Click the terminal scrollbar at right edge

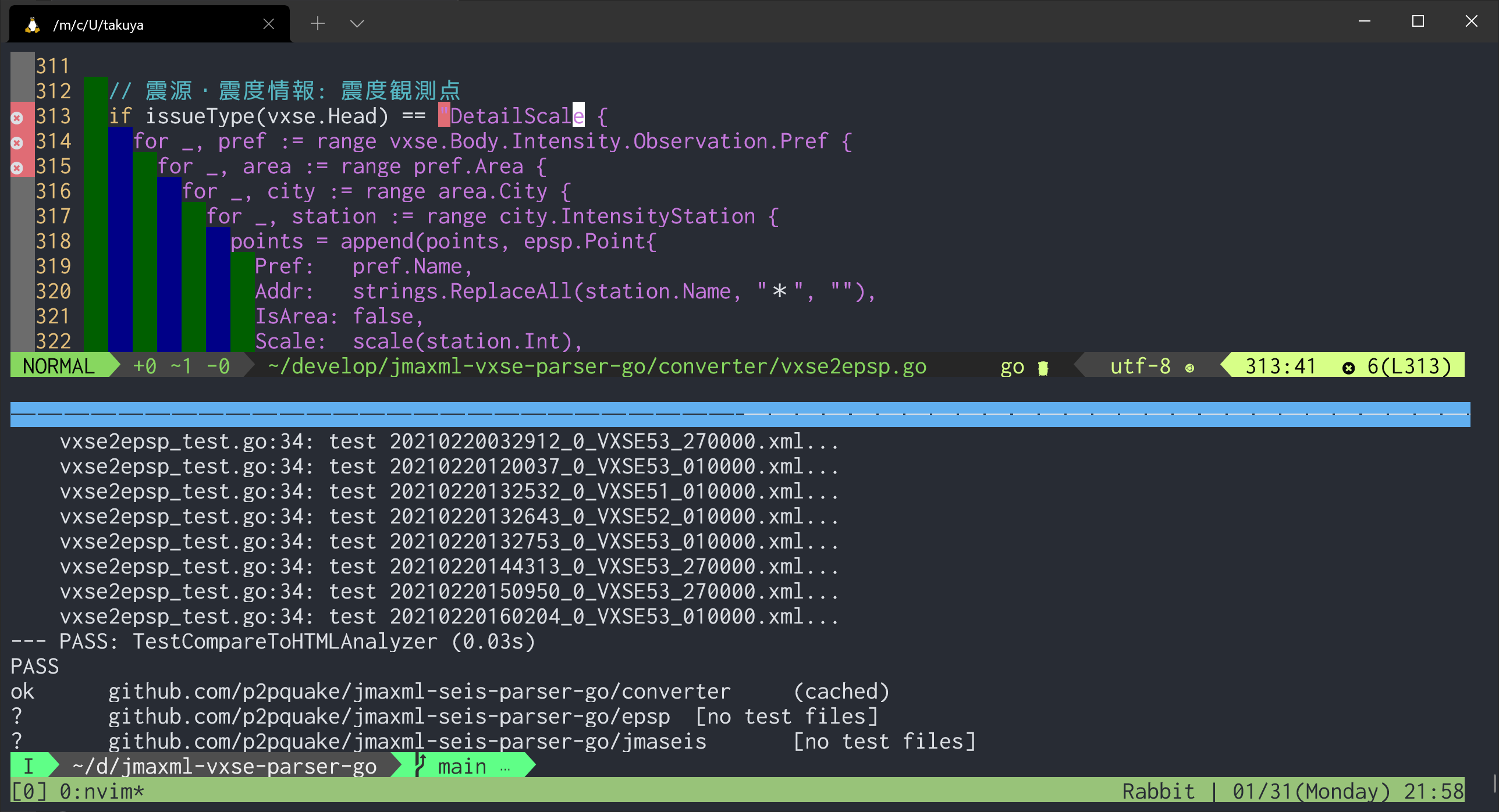point(1494,782)
